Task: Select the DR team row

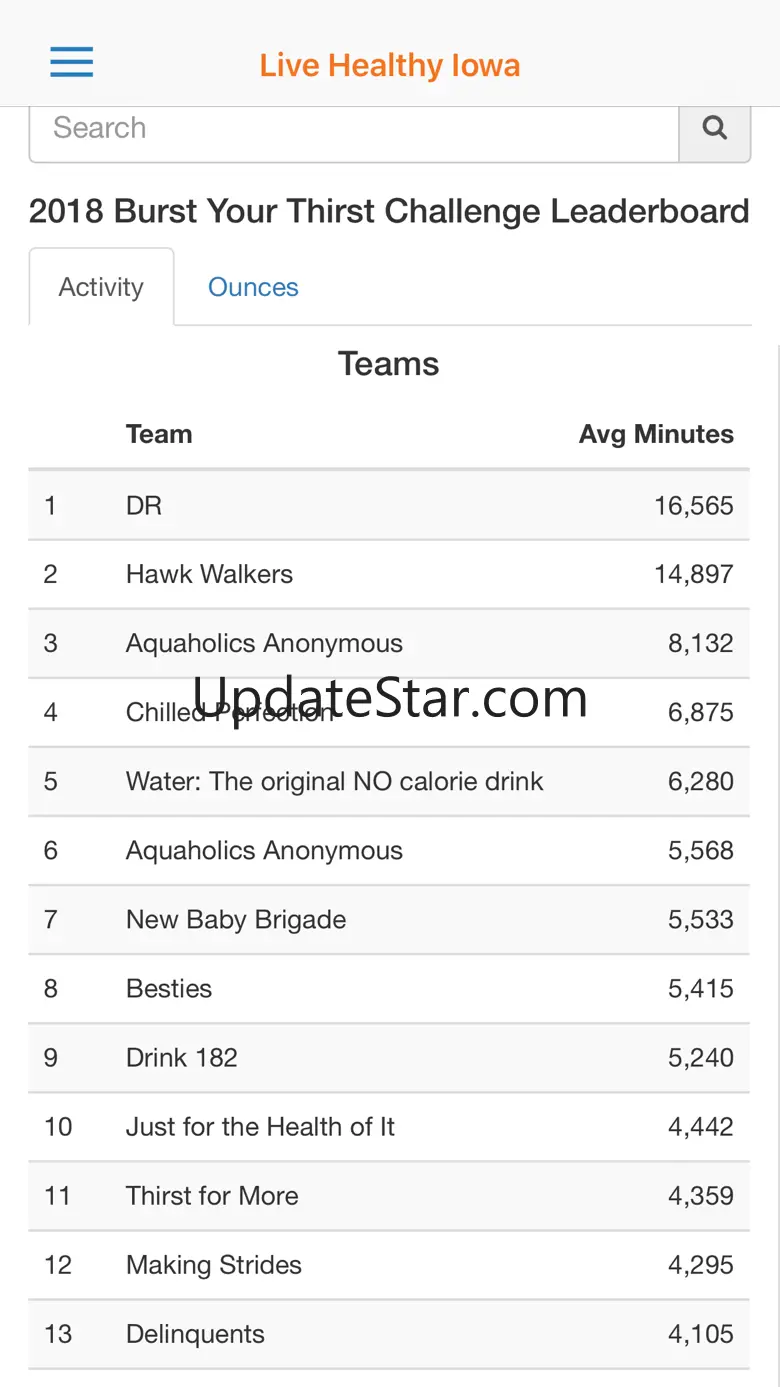Action: (x=389, y=505)
